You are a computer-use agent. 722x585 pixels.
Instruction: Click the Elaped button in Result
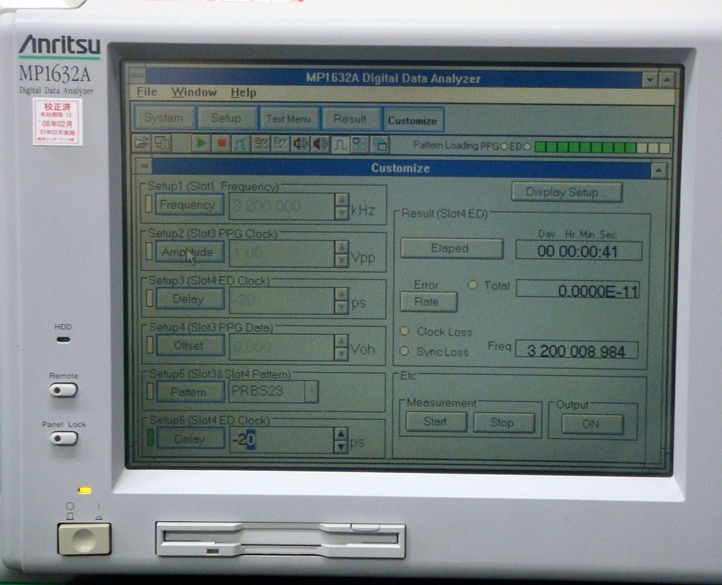pyautogui.click(x=451, y=249)
